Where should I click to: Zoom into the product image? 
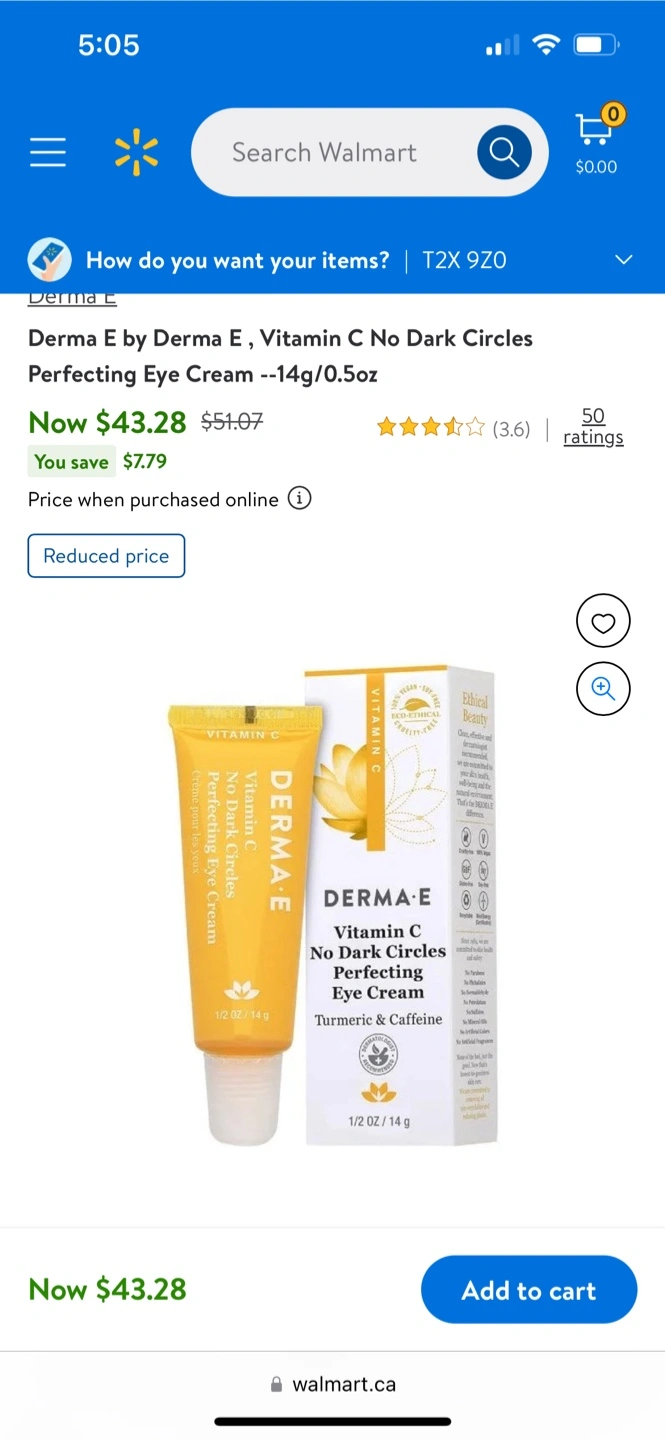[x=603, y=688]
